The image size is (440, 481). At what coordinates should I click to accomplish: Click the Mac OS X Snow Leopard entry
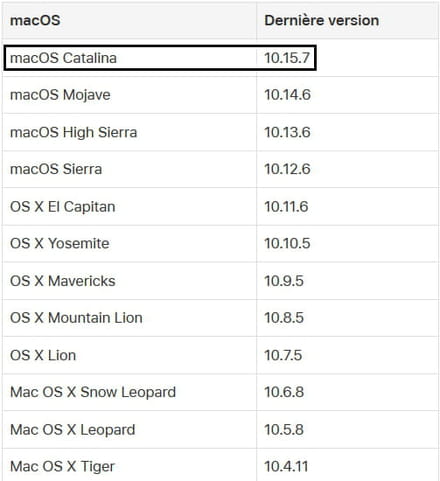(93, 393)
